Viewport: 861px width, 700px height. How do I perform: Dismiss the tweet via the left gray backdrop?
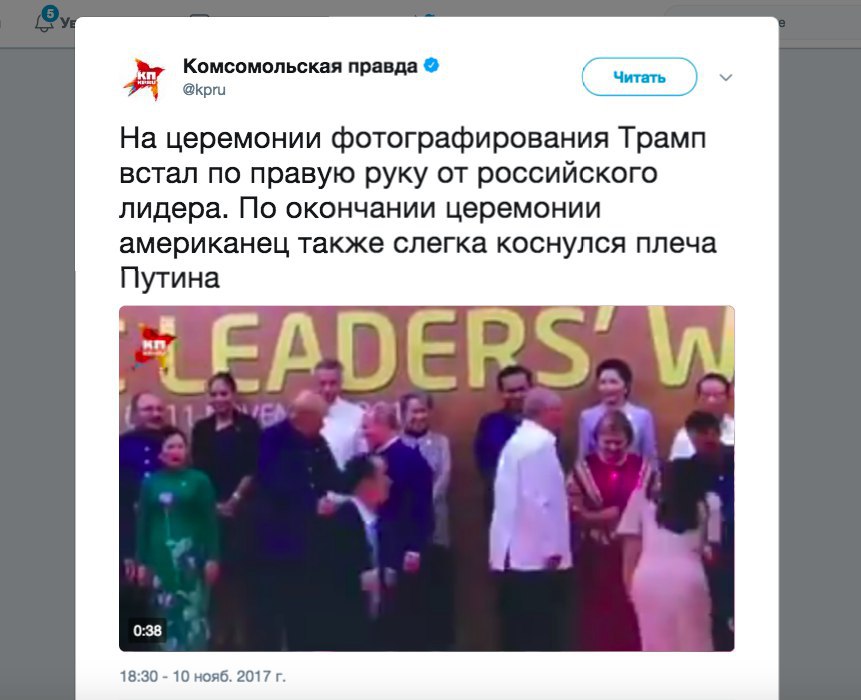(x=37, y=373)
